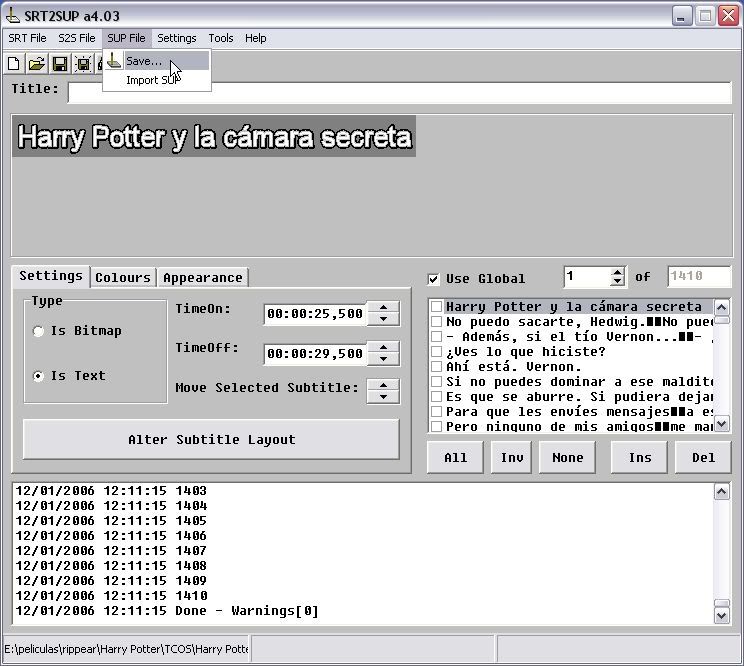Viewport: 744px width, 666px height.
Task: Click the Move Selected Subtitle spinner
Action: pyautogui.click(x=383, y=390)
